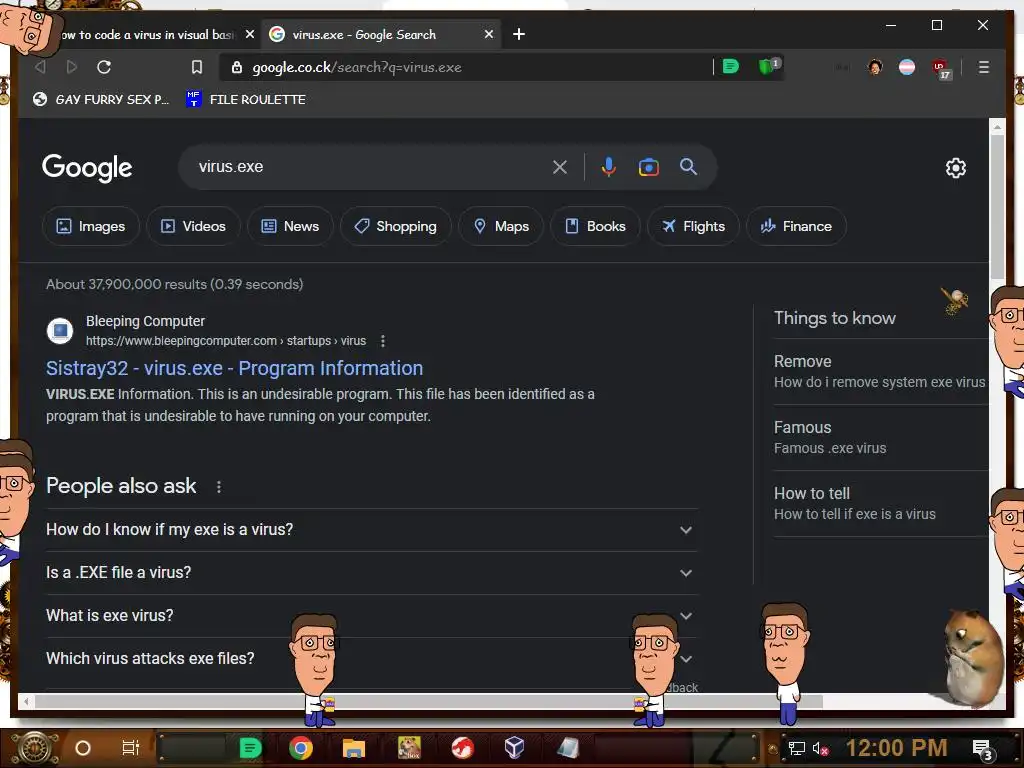Screen dimensions: 1024x768
Task: Click the 12:00 PM taskbar clock
Action: (x=897, y=748)
